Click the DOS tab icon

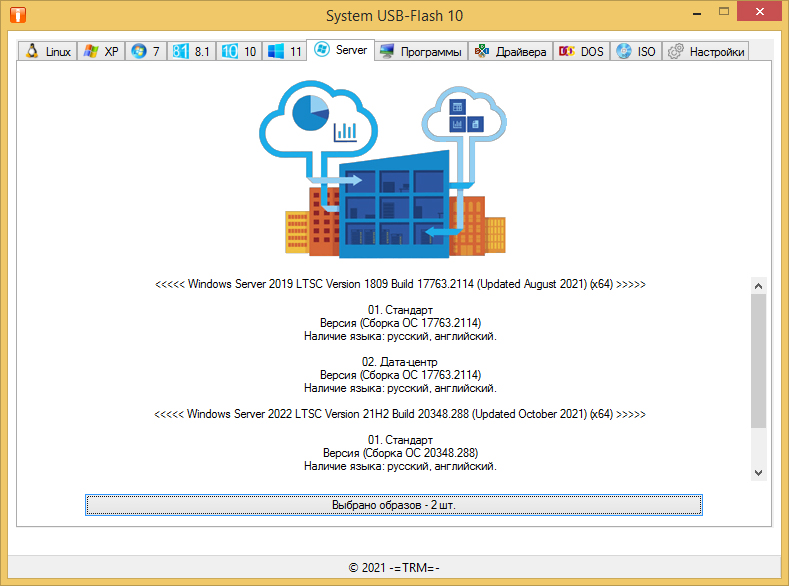567,51
